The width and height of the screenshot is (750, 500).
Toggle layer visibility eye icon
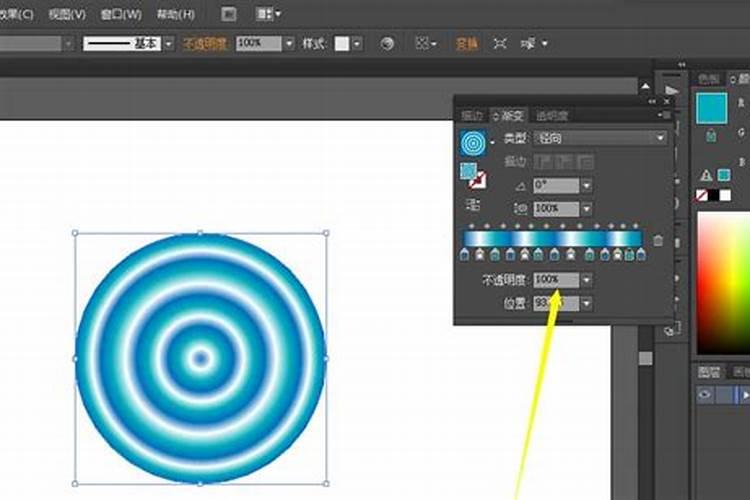pos(705,395)
